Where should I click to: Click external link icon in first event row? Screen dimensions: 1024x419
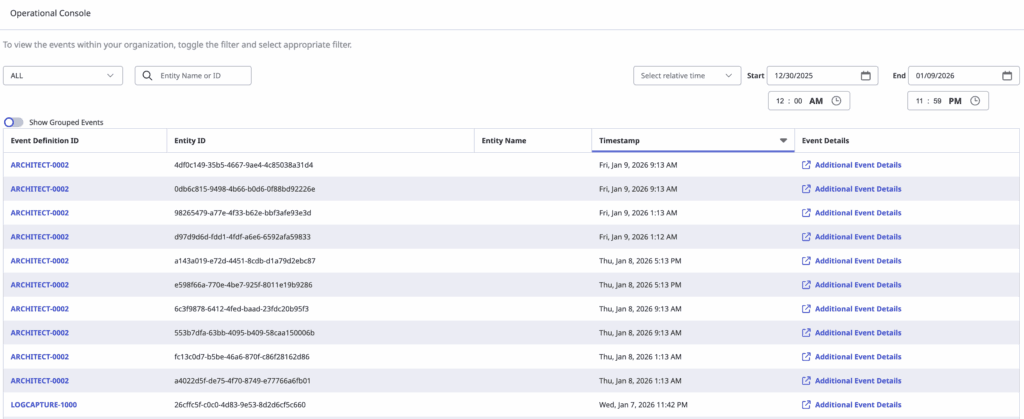pyautogui.click(x=806, y=165)
